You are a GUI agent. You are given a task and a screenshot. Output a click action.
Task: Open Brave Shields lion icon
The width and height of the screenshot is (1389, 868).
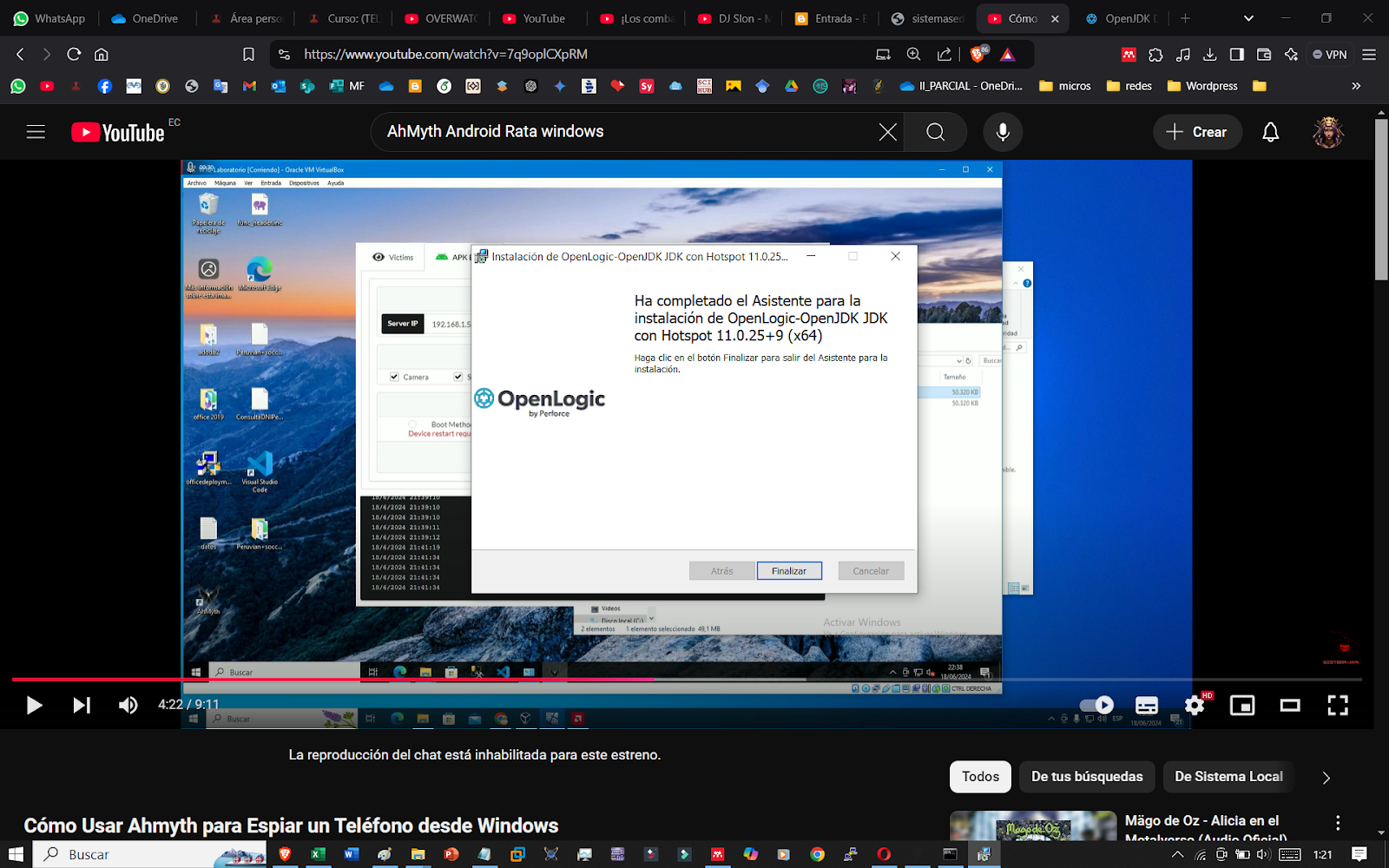point(978,54)
